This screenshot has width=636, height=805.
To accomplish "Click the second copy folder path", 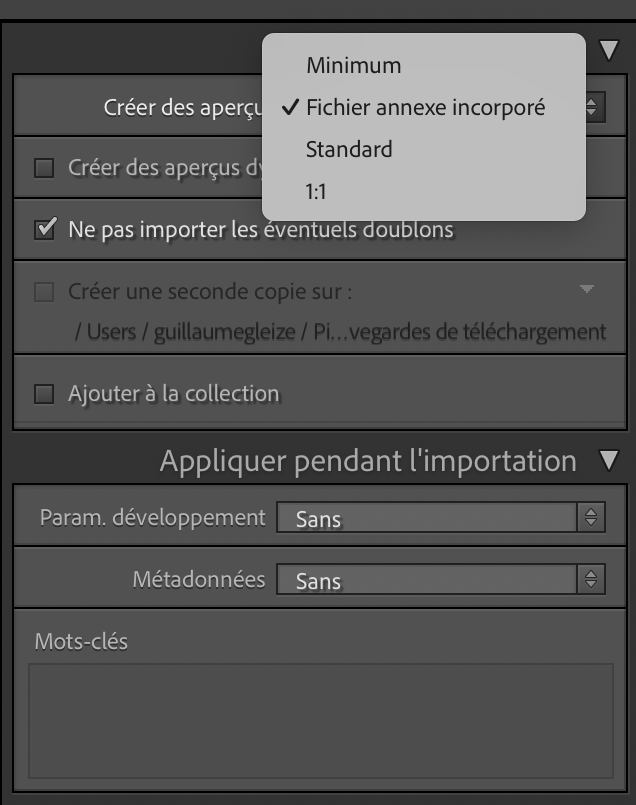I will (x=340, y=332).
